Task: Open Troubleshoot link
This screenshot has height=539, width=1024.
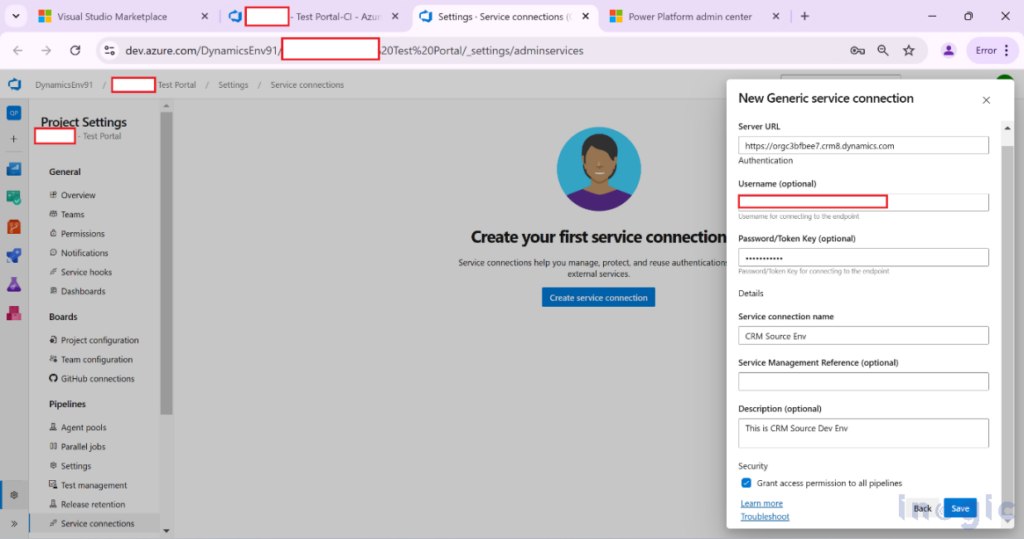Action: coord(765,516)
